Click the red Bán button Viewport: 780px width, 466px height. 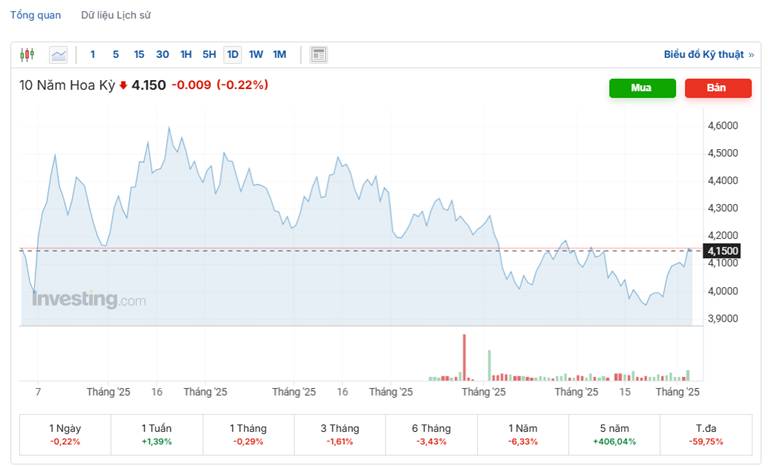point(718,88)
